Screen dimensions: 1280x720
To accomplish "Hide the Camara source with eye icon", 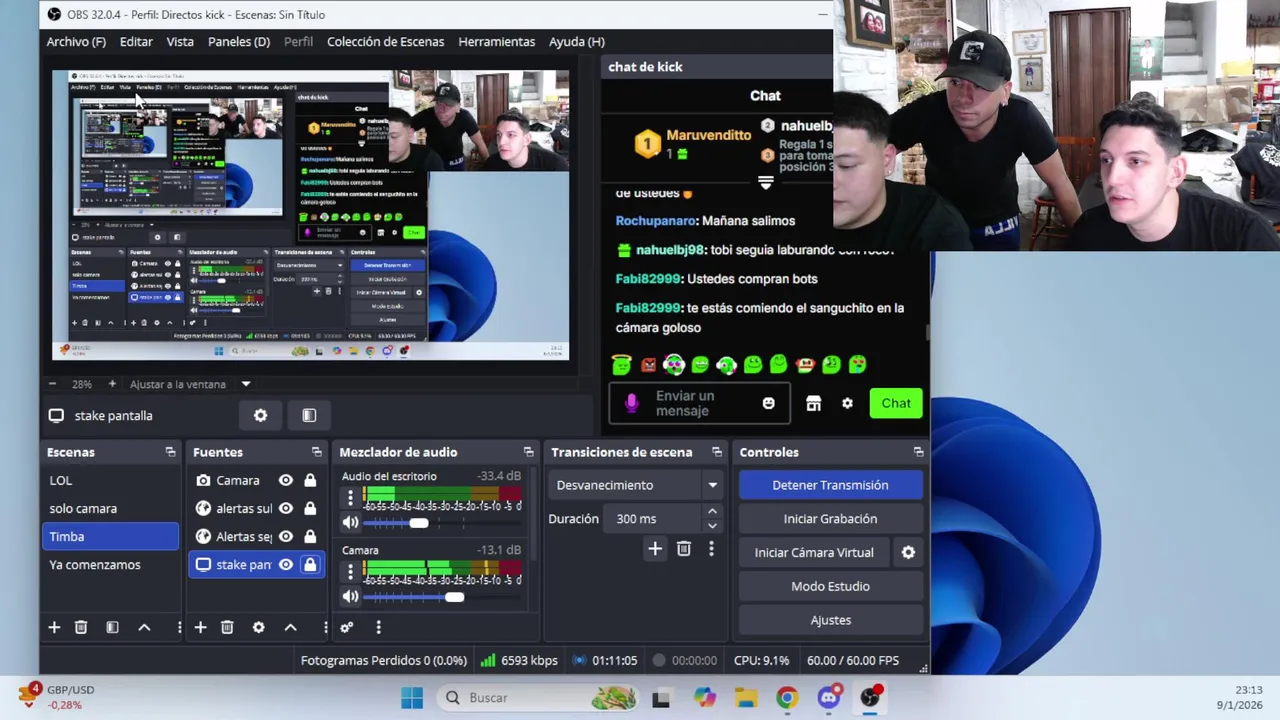I will pyautogui.click(x=286, y=480).
